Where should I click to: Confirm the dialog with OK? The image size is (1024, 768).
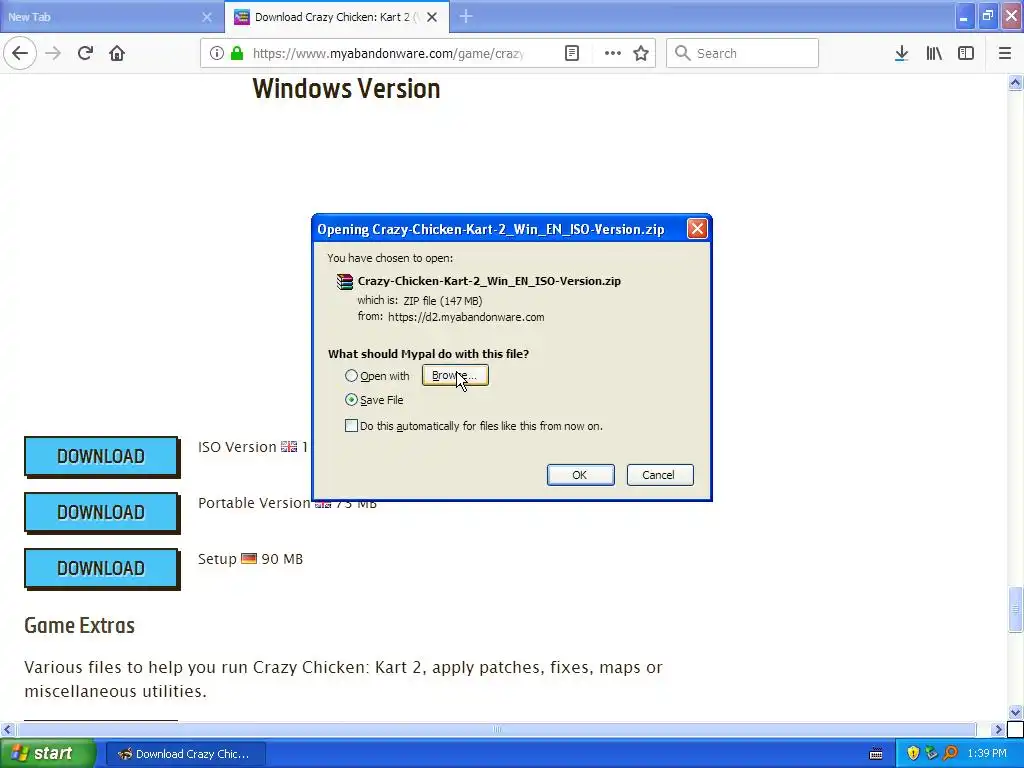(580, 475)
